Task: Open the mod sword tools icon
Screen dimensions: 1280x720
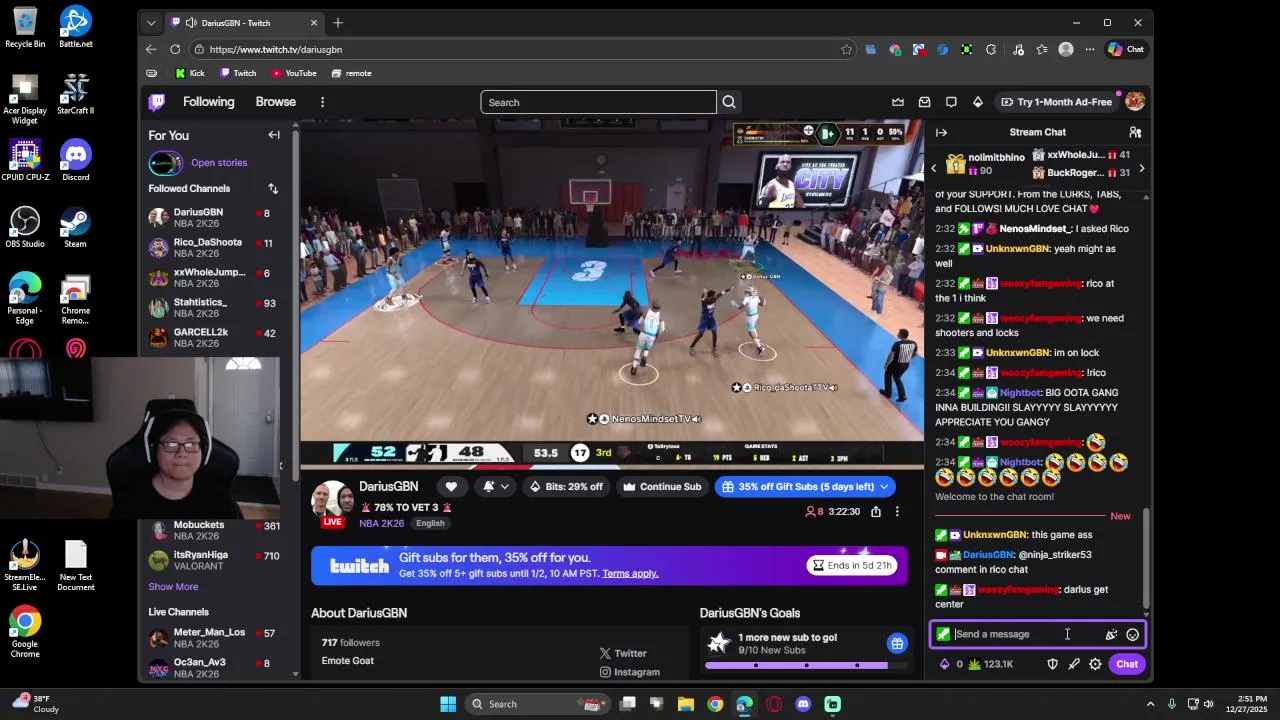Action: [x=1074, y=664]
